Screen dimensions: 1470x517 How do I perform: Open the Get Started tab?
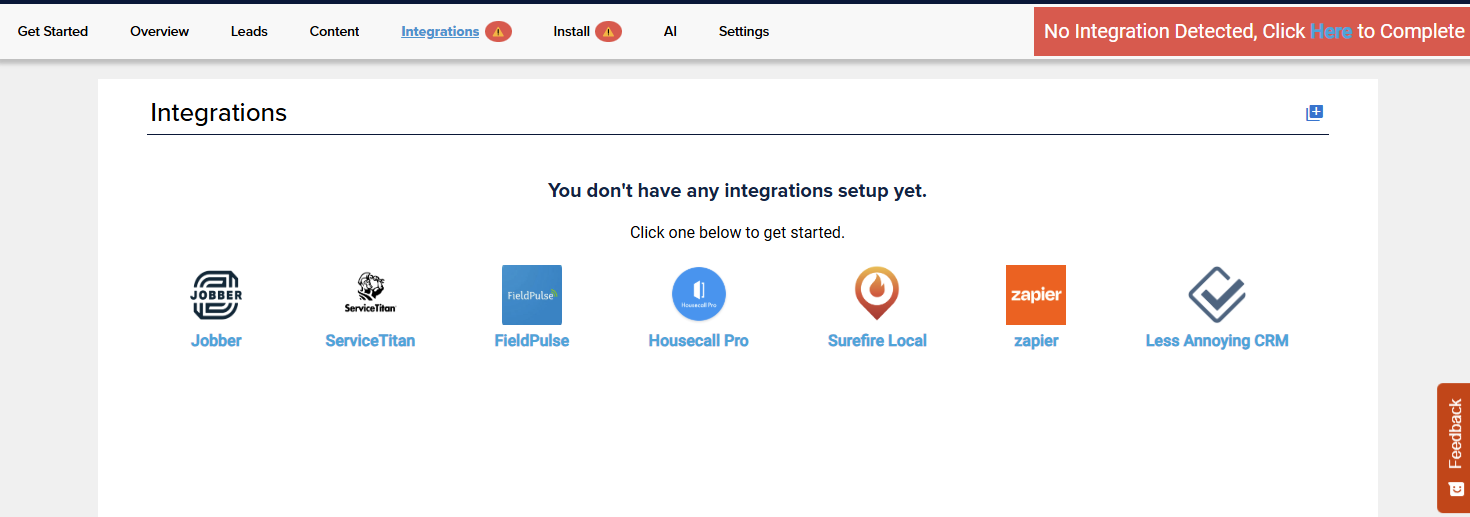point(53,32)
